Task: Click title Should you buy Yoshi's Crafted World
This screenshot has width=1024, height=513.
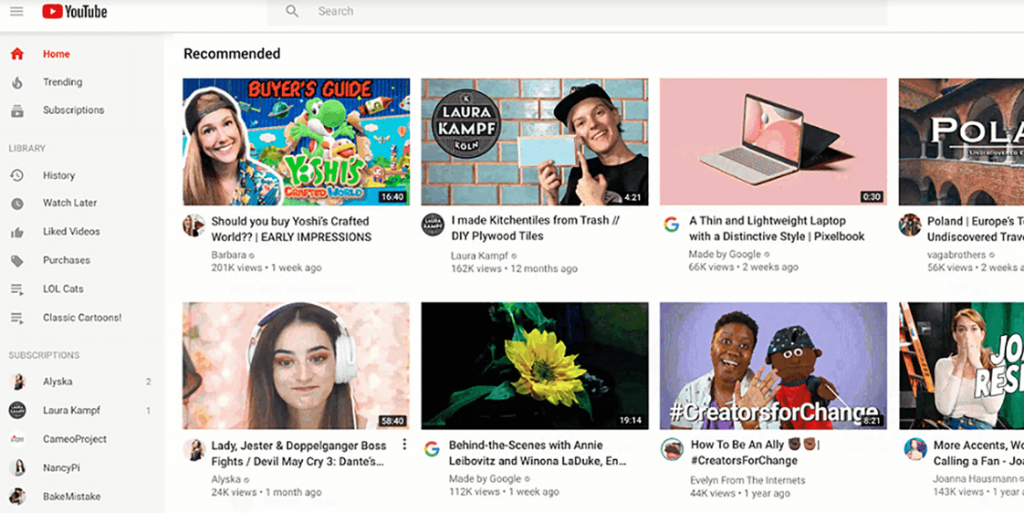Action: point(291,229)
